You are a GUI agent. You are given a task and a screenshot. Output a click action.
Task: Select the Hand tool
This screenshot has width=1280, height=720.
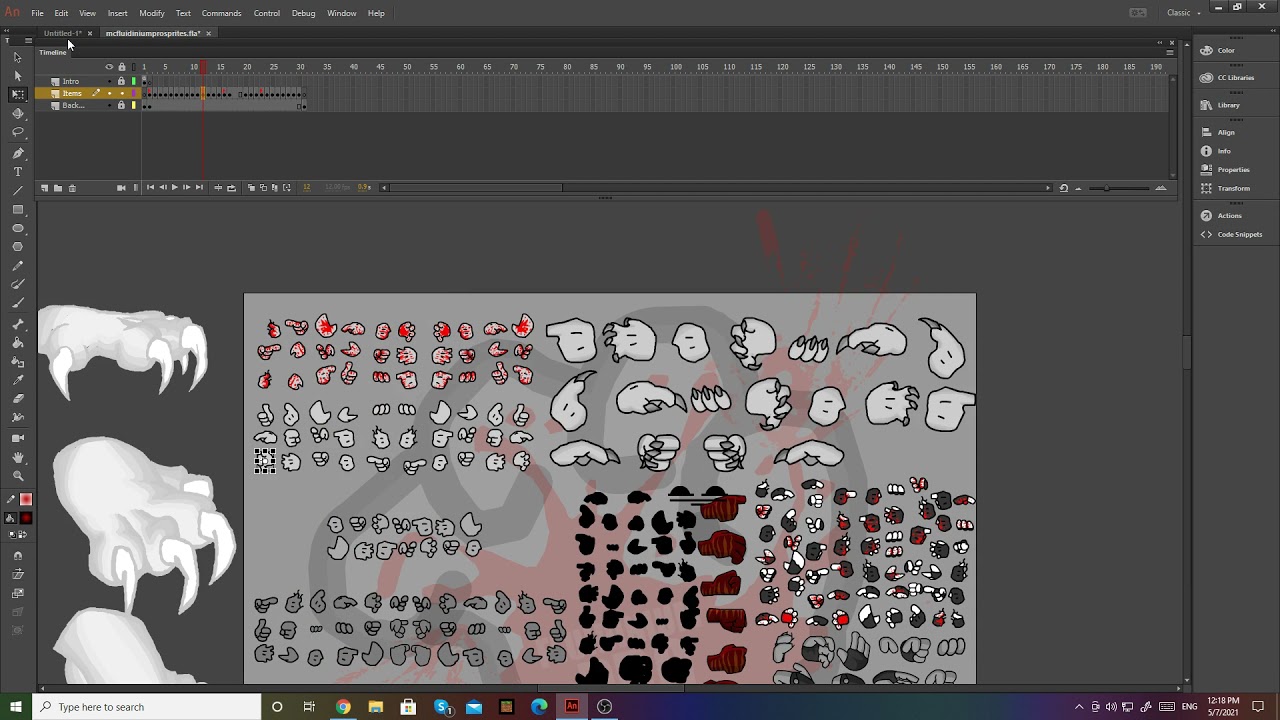click(x=17, y=457)
